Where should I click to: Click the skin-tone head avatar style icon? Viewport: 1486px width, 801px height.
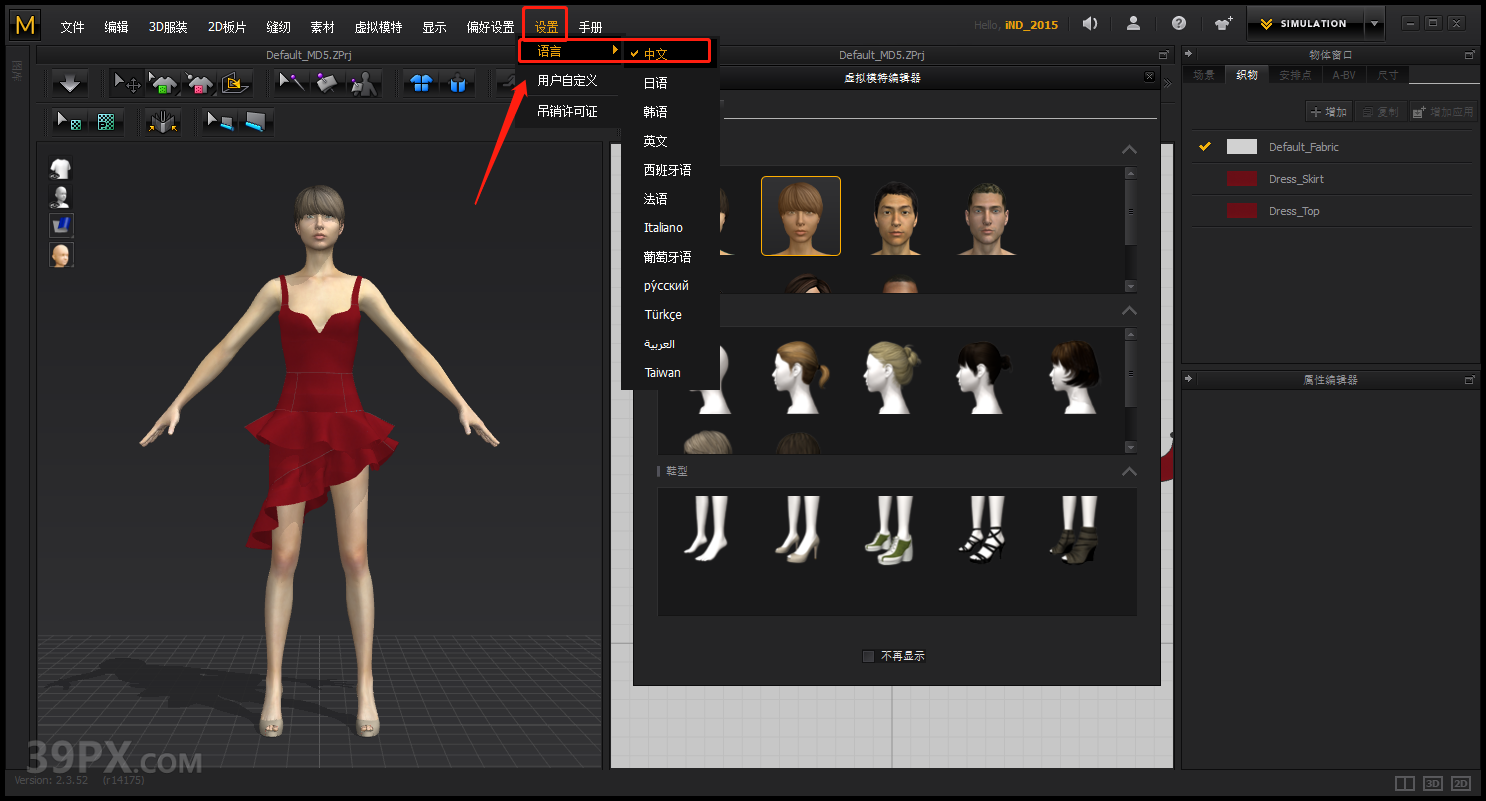[61, 255]
